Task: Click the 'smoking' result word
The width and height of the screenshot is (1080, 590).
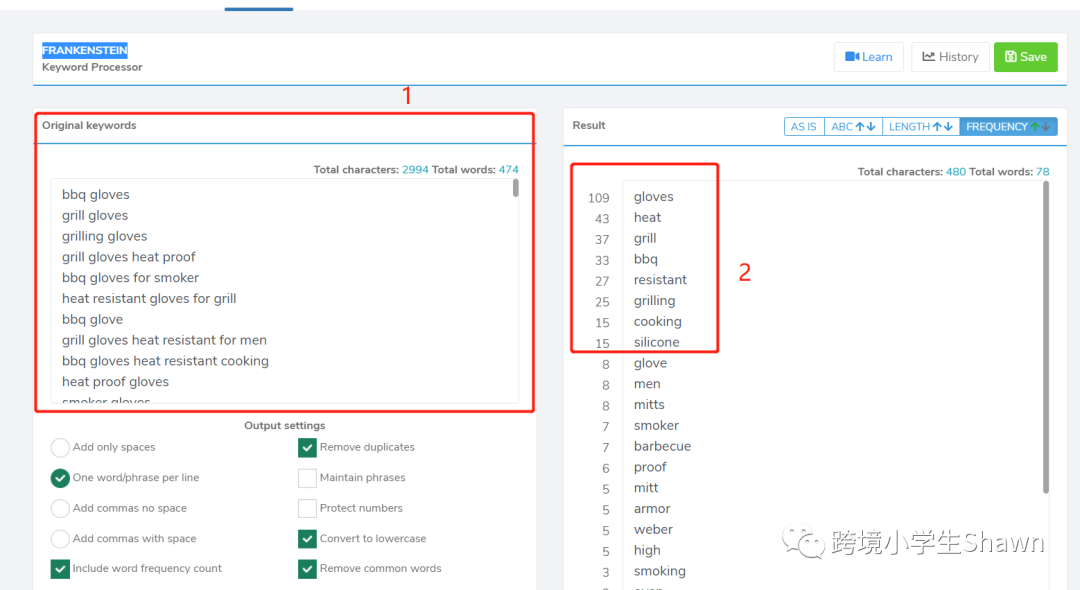Action: coord(660,571)
